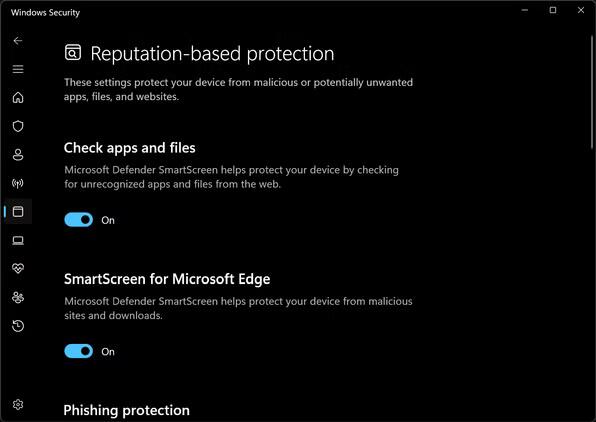Open Firewall & network protection antenna icon
The image size is (596, 422).
point(18,183)
